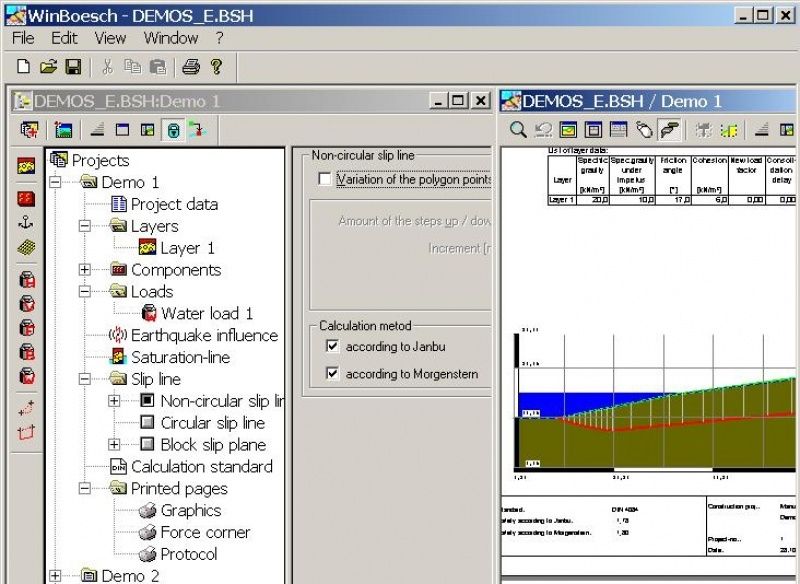Click the Paste clipboard icon
This screenshot has width=800, height=584.
coord(158,66)
